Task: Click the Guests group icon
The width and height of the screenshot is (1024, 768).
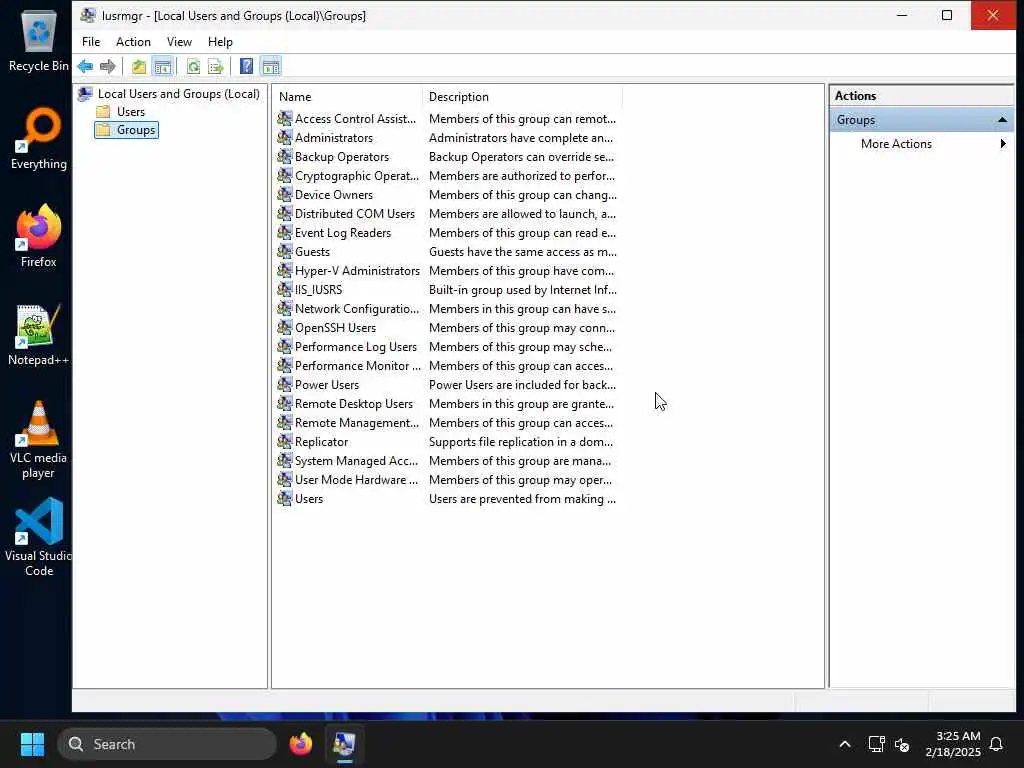Action: 284,251
